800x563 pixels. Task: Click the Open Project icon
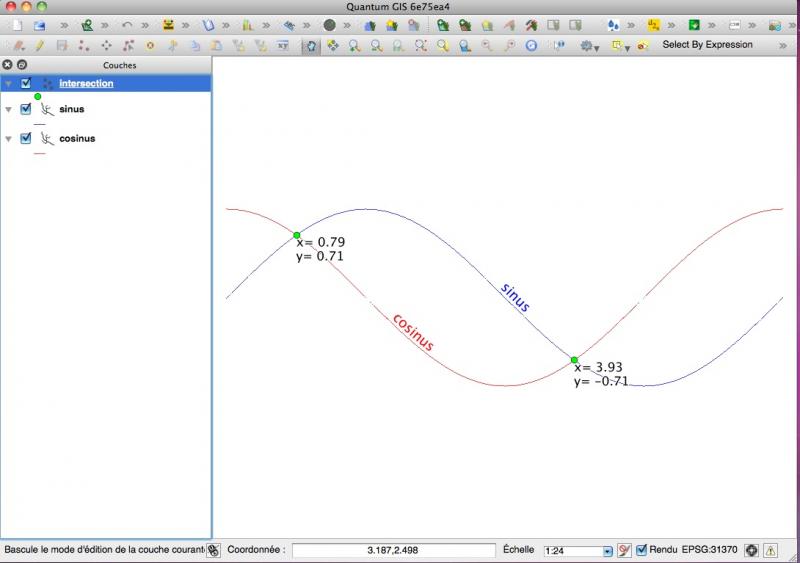(x=40, y=25)
